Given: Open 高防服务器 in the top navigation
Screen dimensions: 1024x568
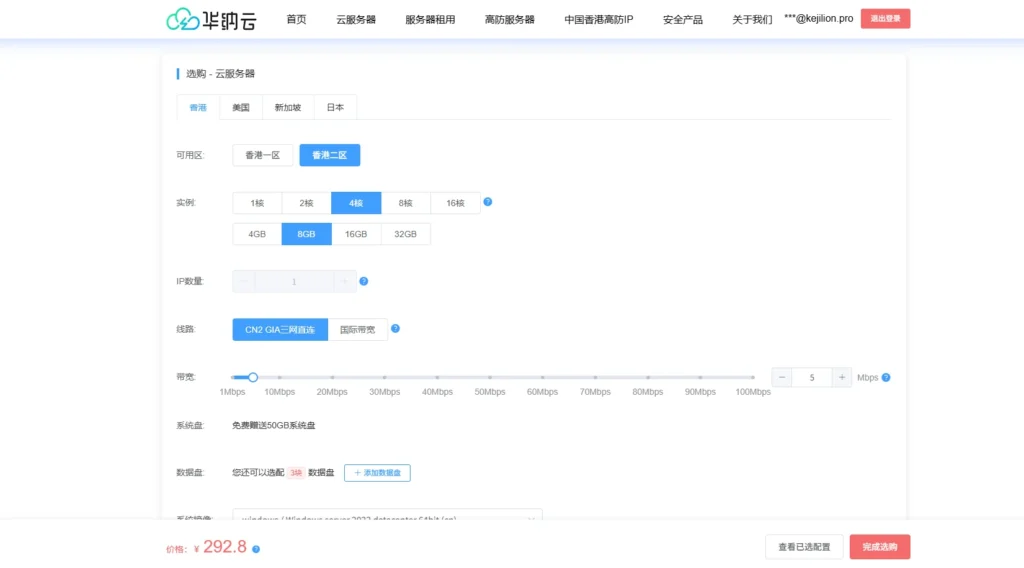Looking at the screenshot, I should coord(509,19).
